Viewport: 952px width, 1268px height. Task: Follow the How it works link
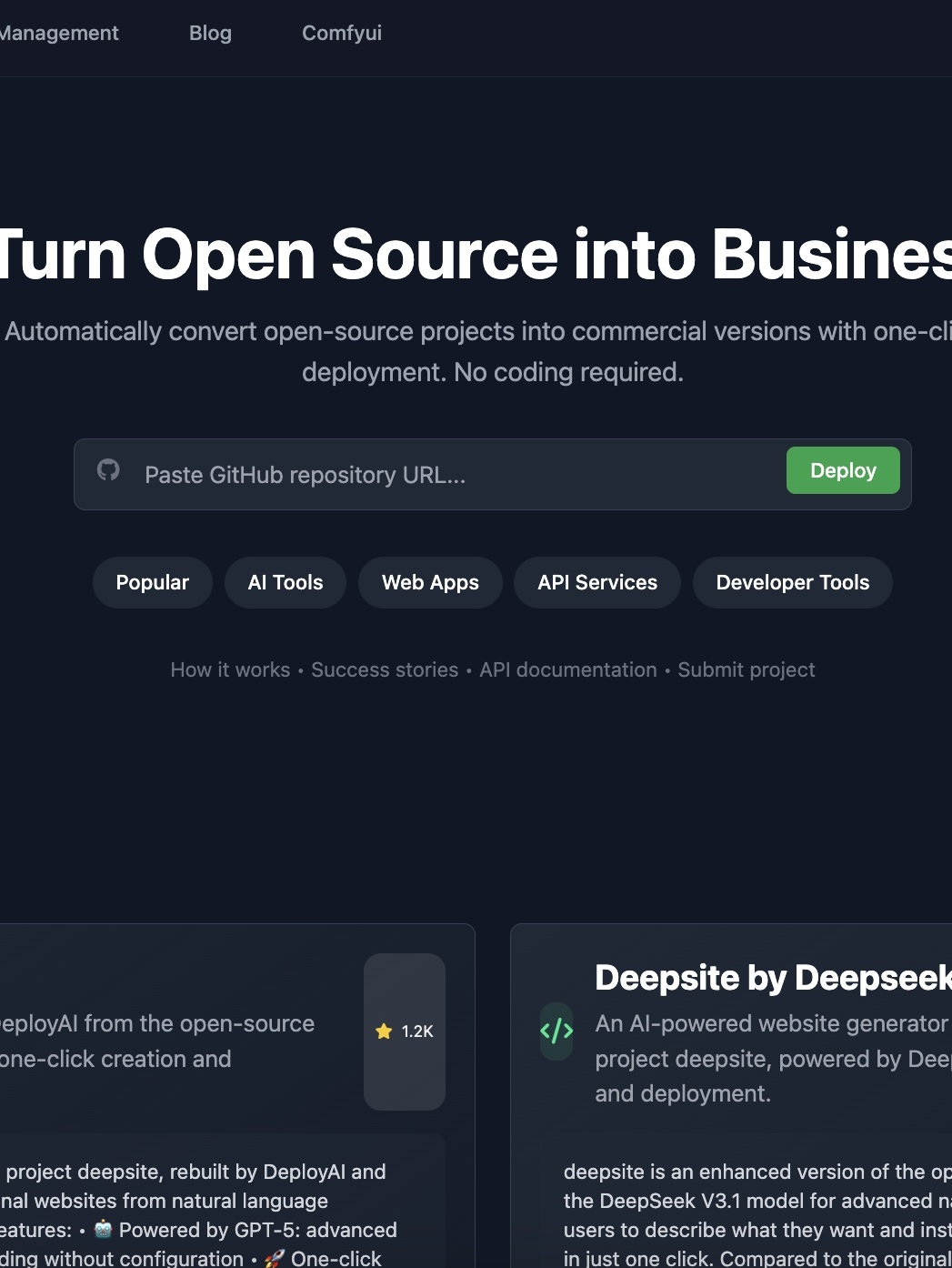click(x=230, y=670)
